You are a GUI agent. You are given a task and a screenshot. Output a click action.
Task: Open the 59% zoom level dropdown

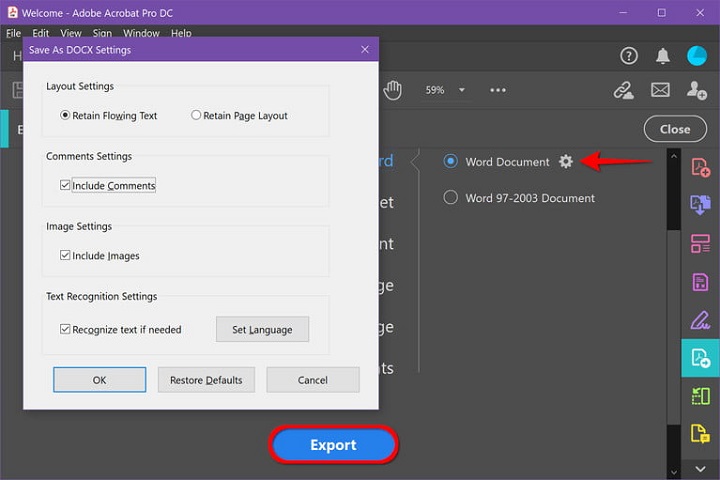[462, 90]
